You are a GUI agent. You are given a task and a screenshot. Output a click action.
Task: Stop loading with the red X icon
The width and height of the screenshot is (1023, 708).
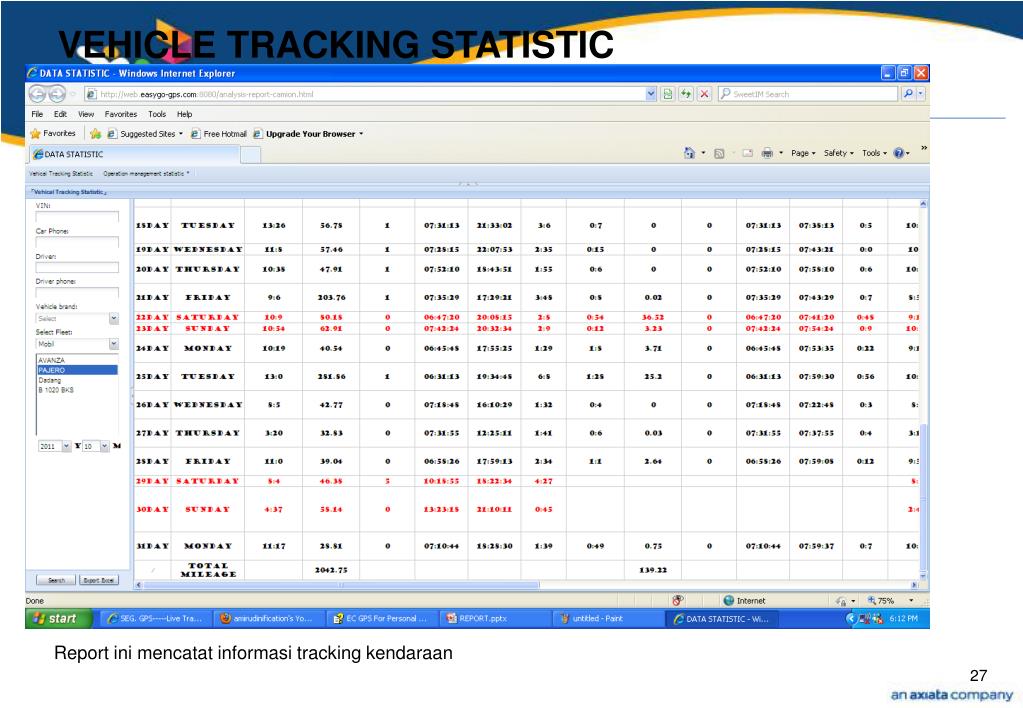[704, 94]
